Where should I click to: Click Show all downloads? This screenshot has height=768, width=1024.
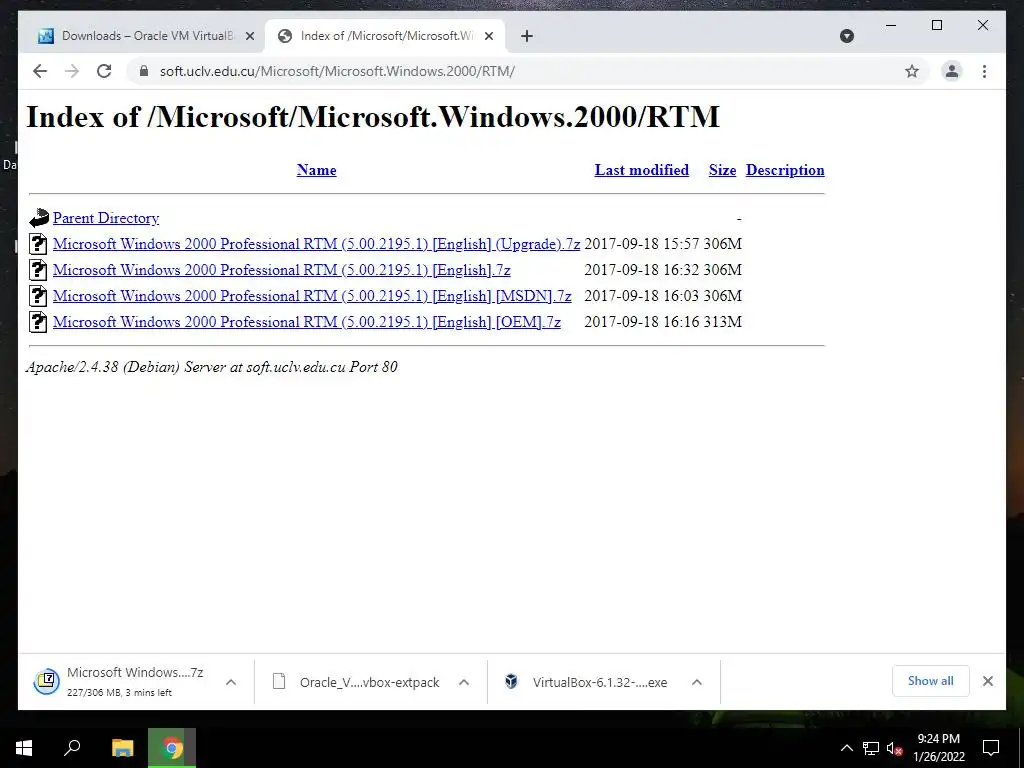click(931, 681)
